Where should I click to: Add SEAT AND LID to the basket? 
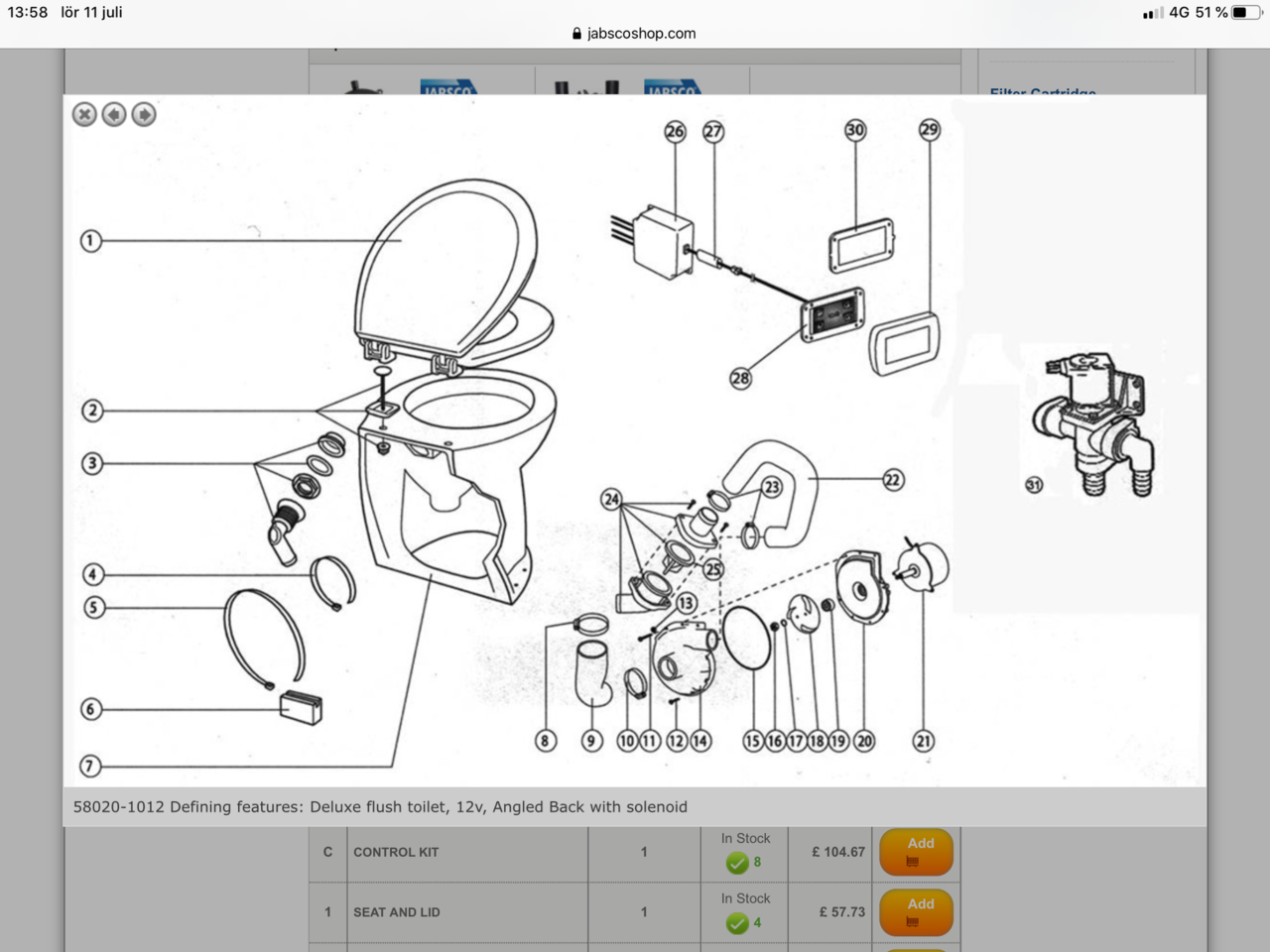pyautogui.click(x=916, y=912)
